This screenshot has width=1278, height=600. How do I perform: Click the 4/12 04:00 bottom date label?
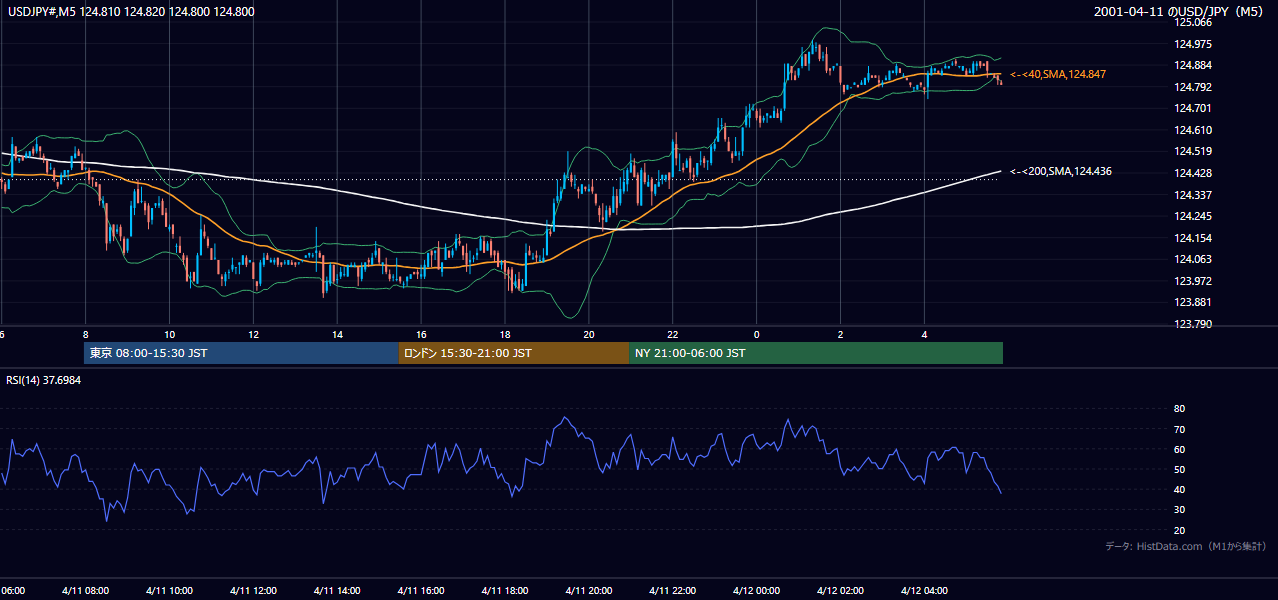point(925,590)
